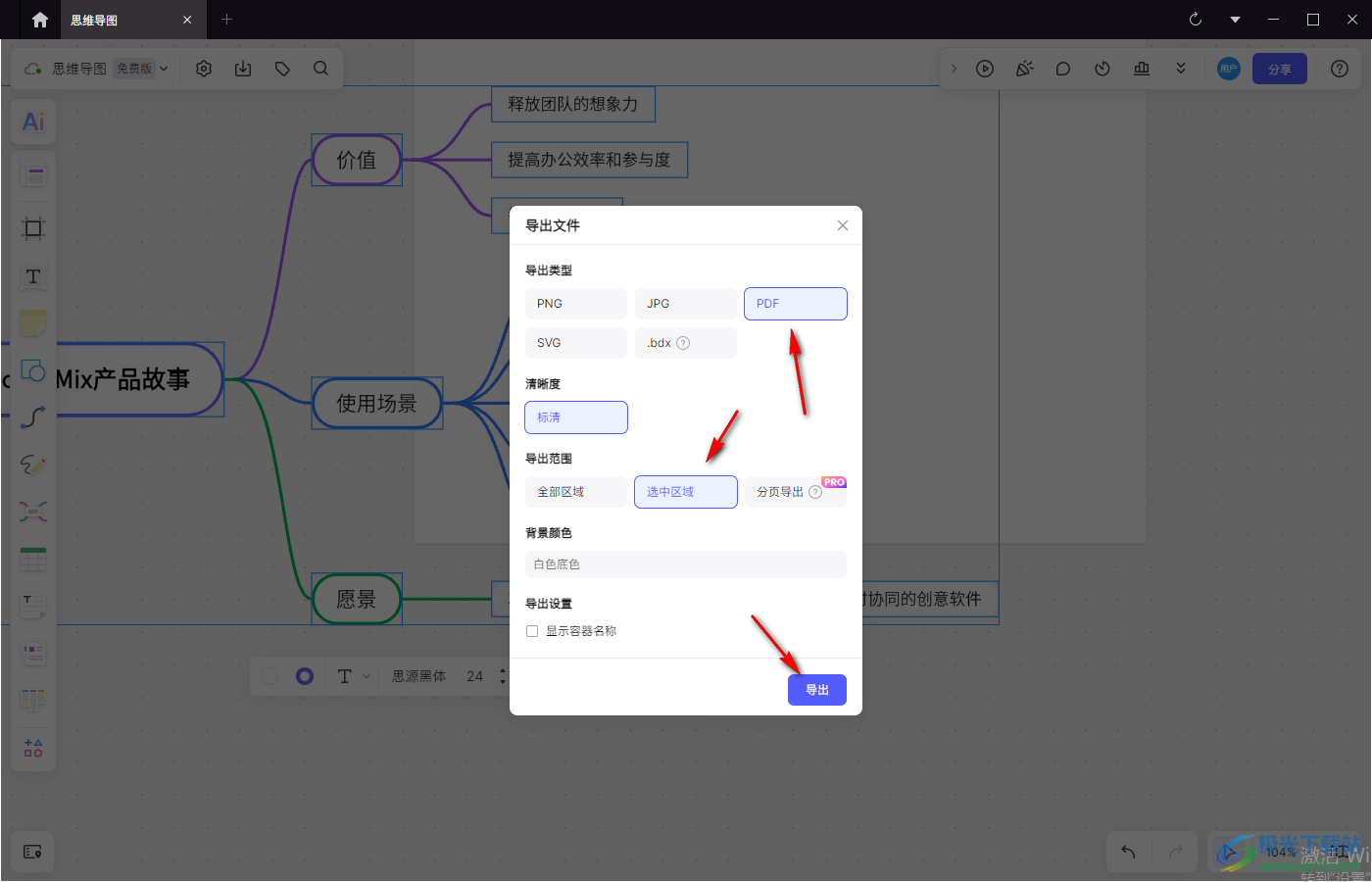Select JPG export type
The height and width of the screenshot is (882, 1372).
[686, 304]
